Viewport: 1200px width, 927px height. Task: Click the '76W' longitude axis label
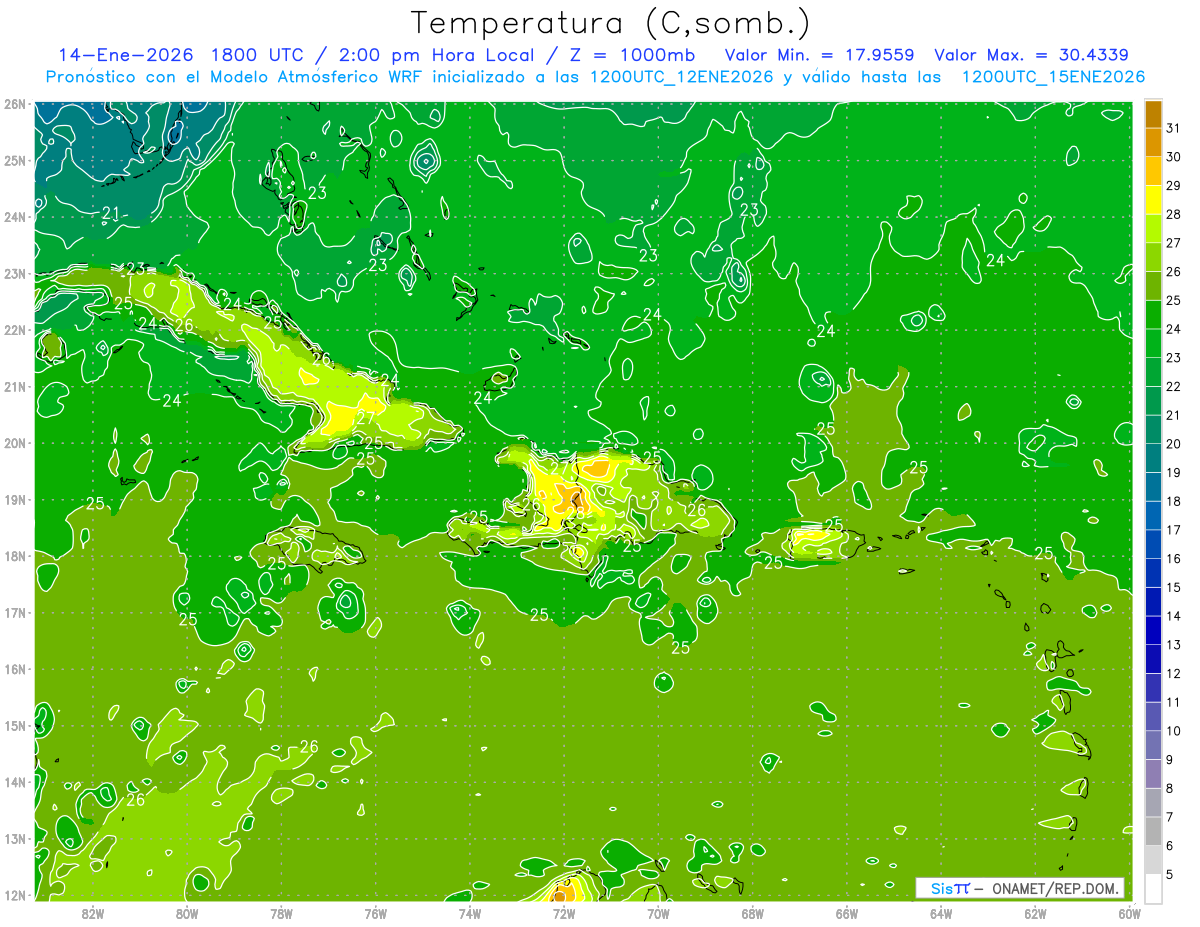pyautogui.click(x=375, y=914)
